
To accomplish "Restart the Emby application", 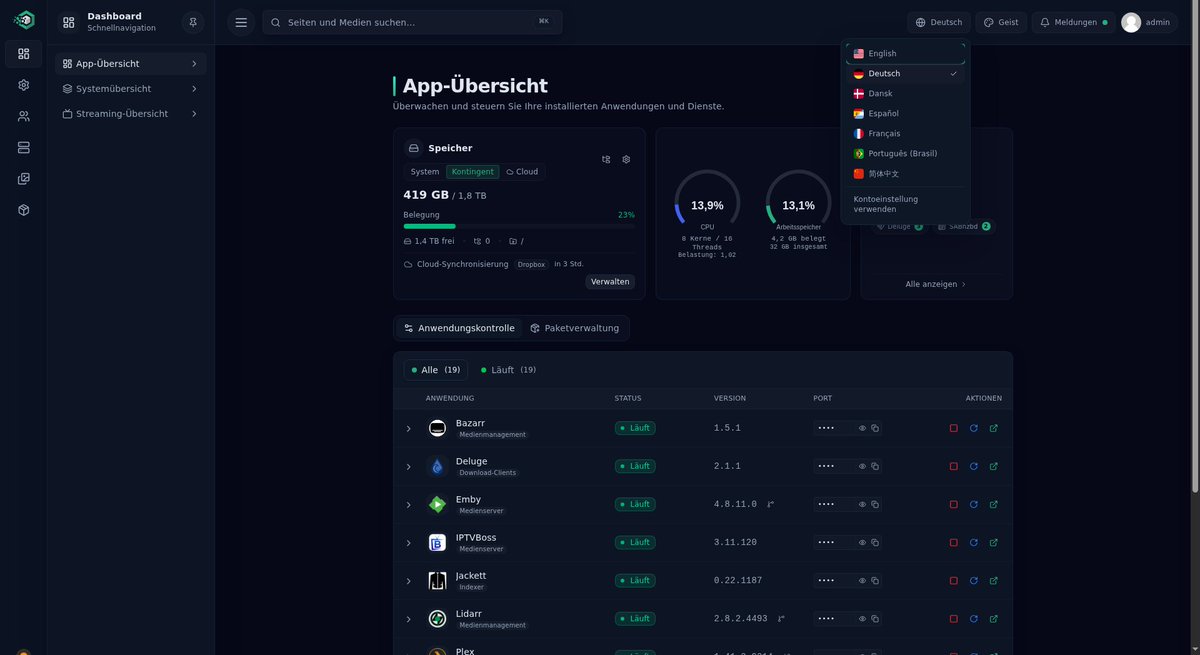I will (974, 504).
